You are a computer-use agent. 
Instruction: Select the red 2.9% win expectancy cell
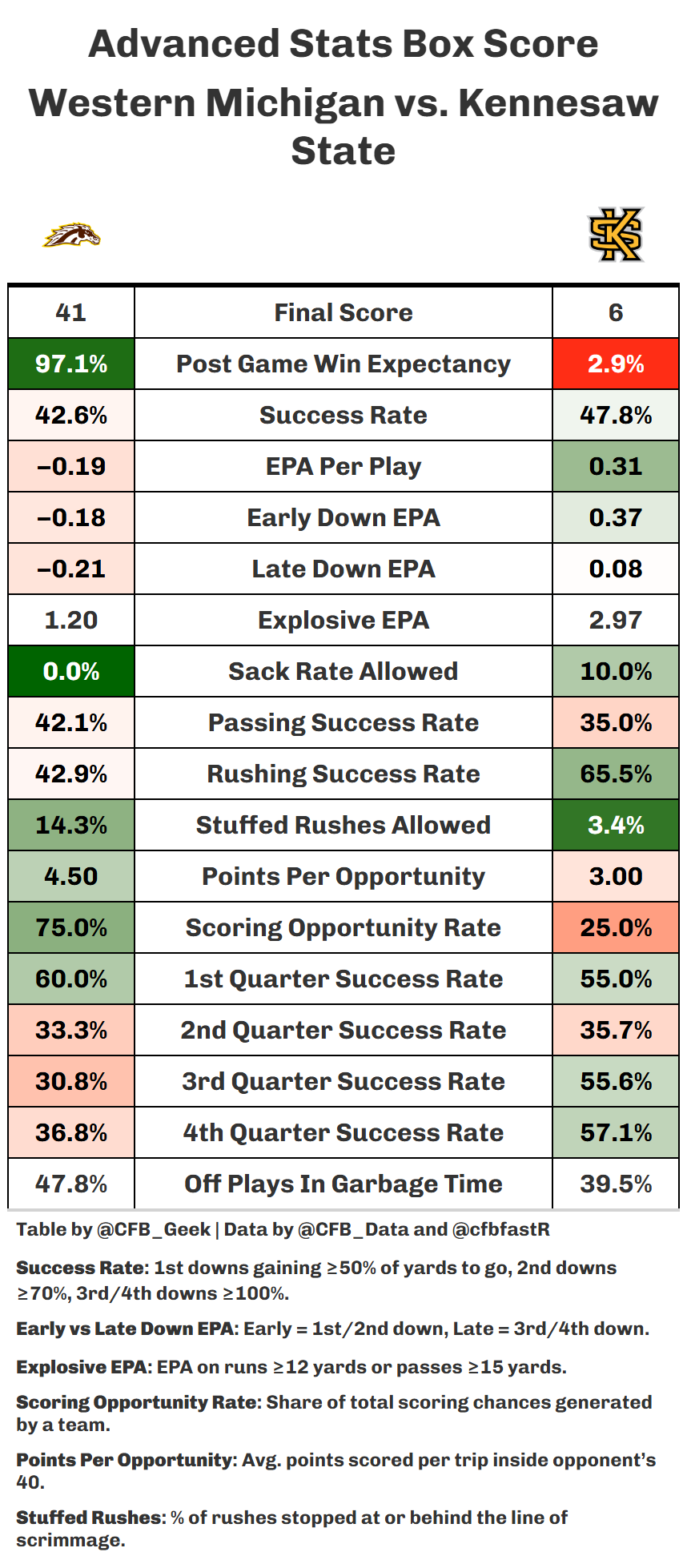pos(616,364)
